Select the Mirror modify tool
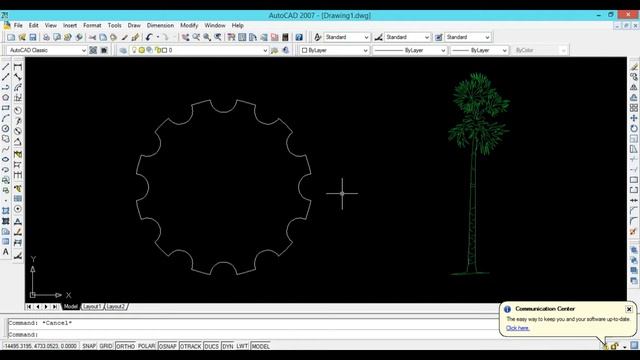Screen dimensions: 640x360 634,87
